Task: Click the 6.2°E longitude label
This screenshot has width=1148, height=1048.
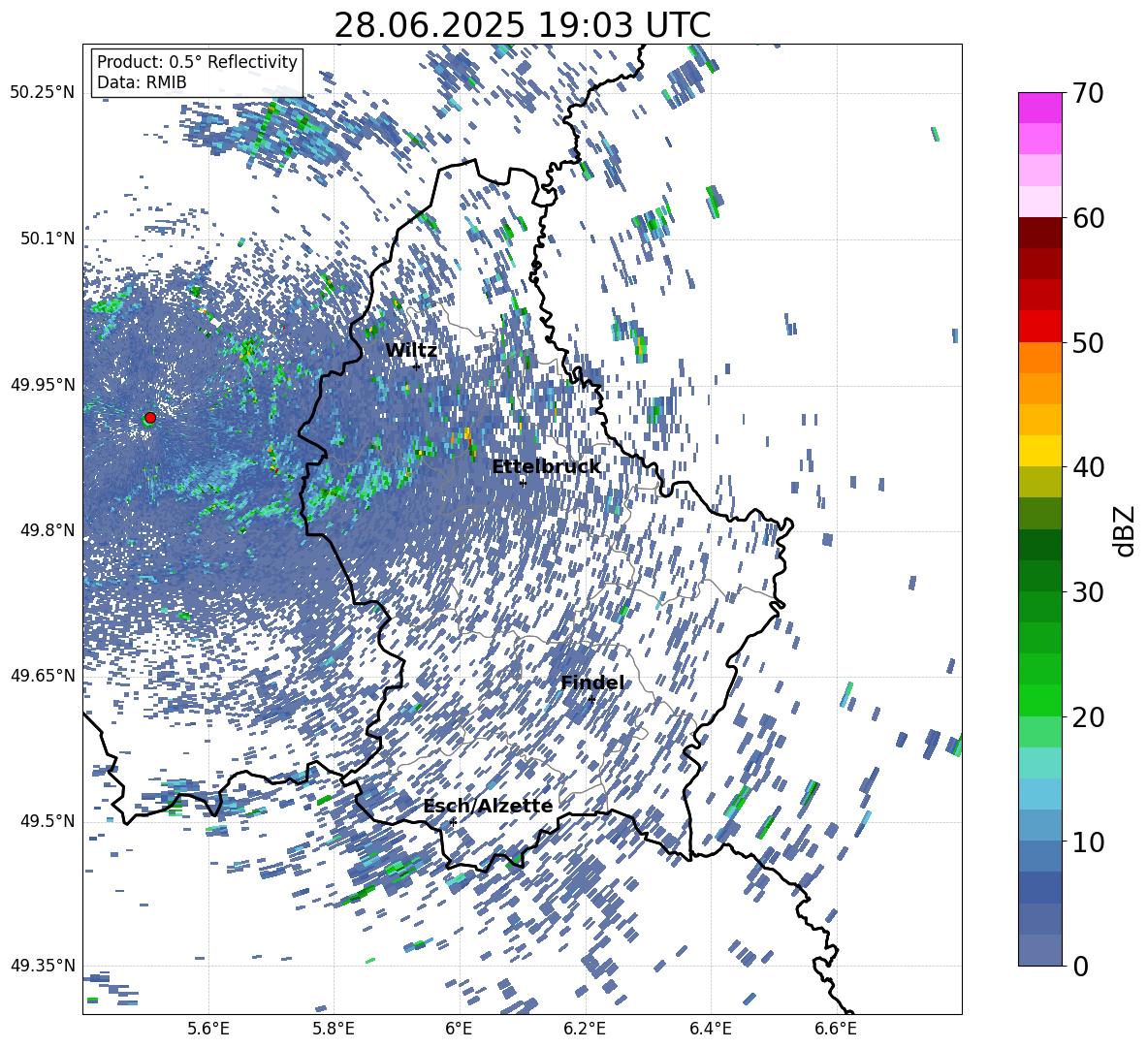Action: (x=585, y=1029)
